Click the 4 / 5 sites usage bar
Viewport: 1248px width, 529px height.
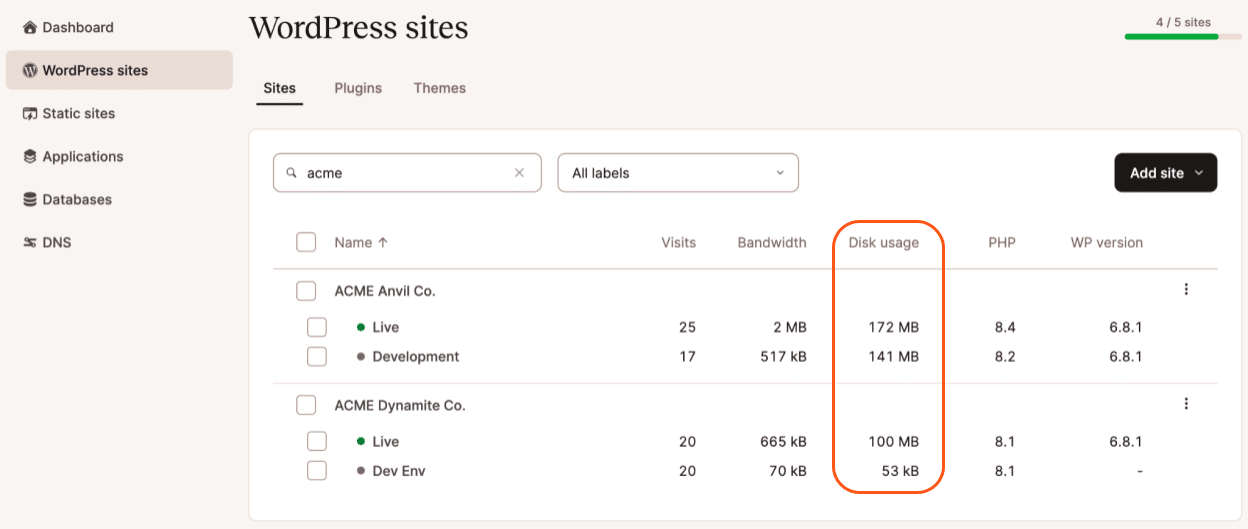coord(1182,36)
